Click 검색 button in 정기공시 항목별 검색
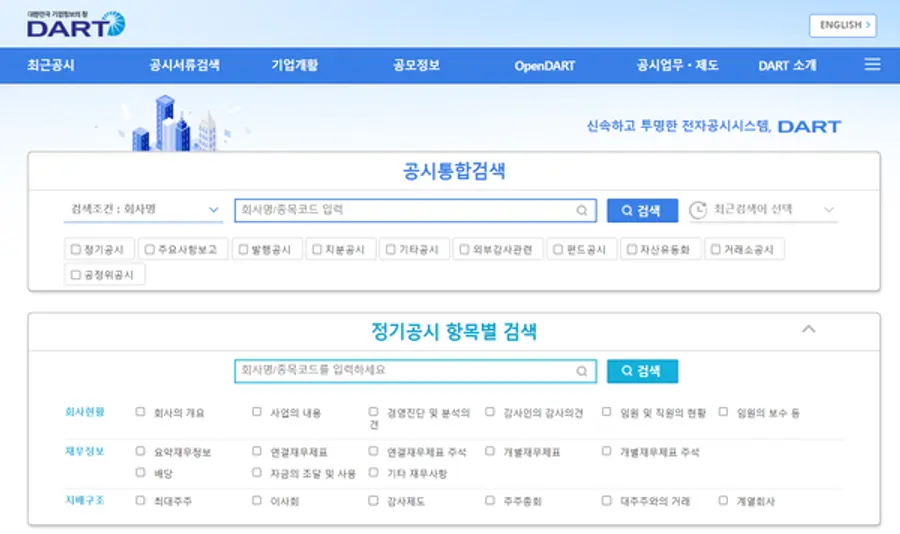 pos(642,371)
